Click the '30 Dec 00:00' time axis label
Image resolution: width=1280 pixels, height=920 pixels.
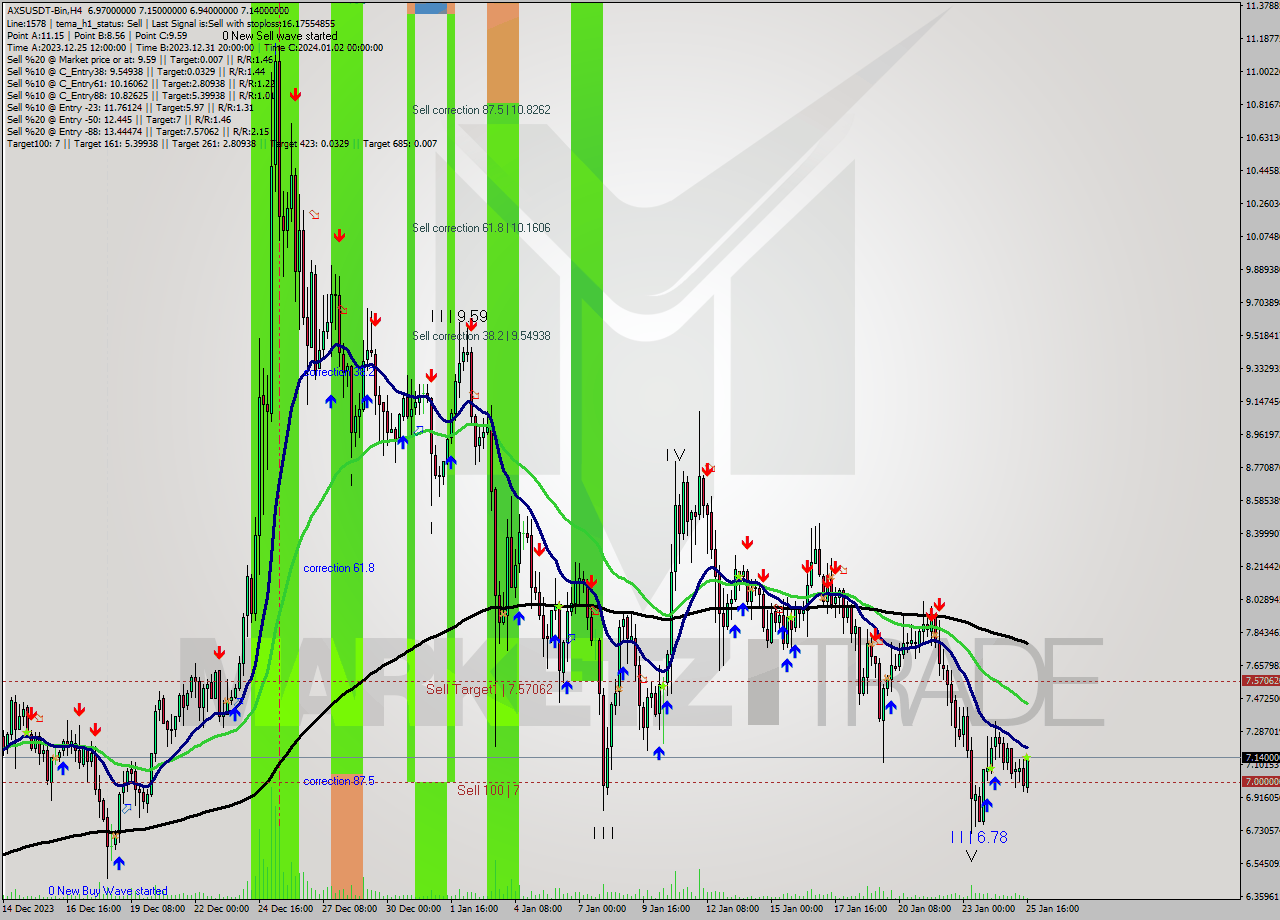click(x=413, y=909)
